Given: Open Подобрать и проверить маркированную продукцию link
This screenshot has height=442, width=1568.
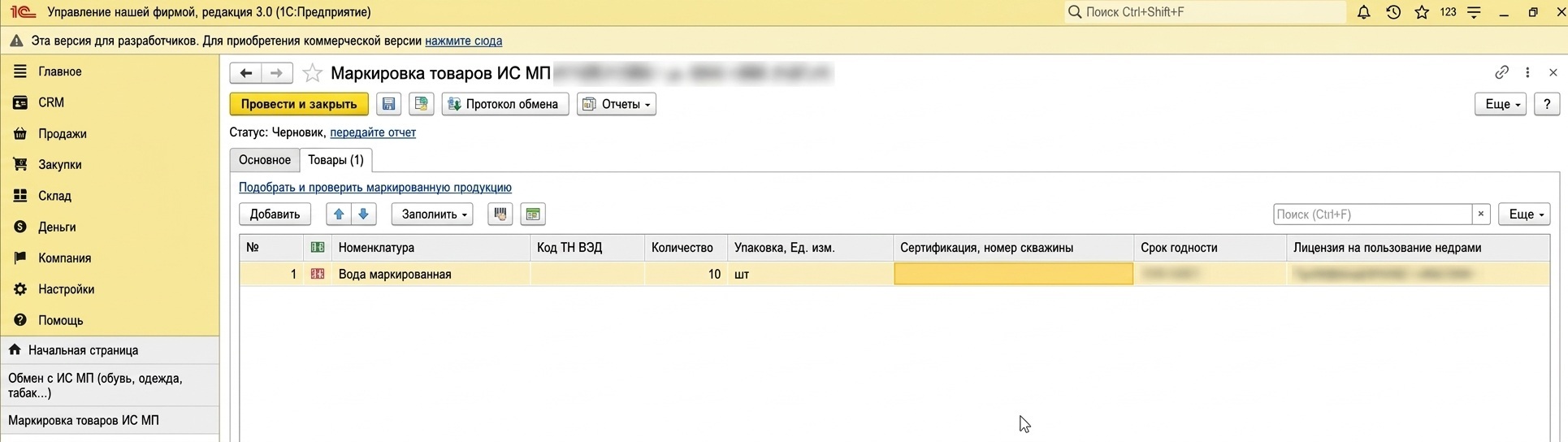Looking at the screenshot, I should [375, 188].
